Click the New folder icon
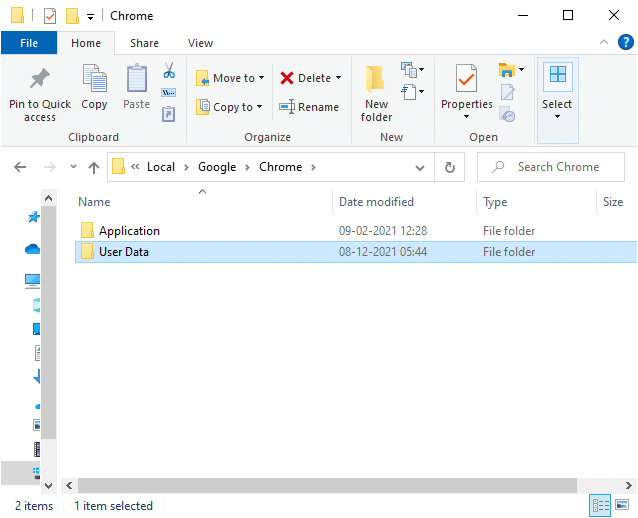The image size is (638, 518). click(x=375, y=78)
